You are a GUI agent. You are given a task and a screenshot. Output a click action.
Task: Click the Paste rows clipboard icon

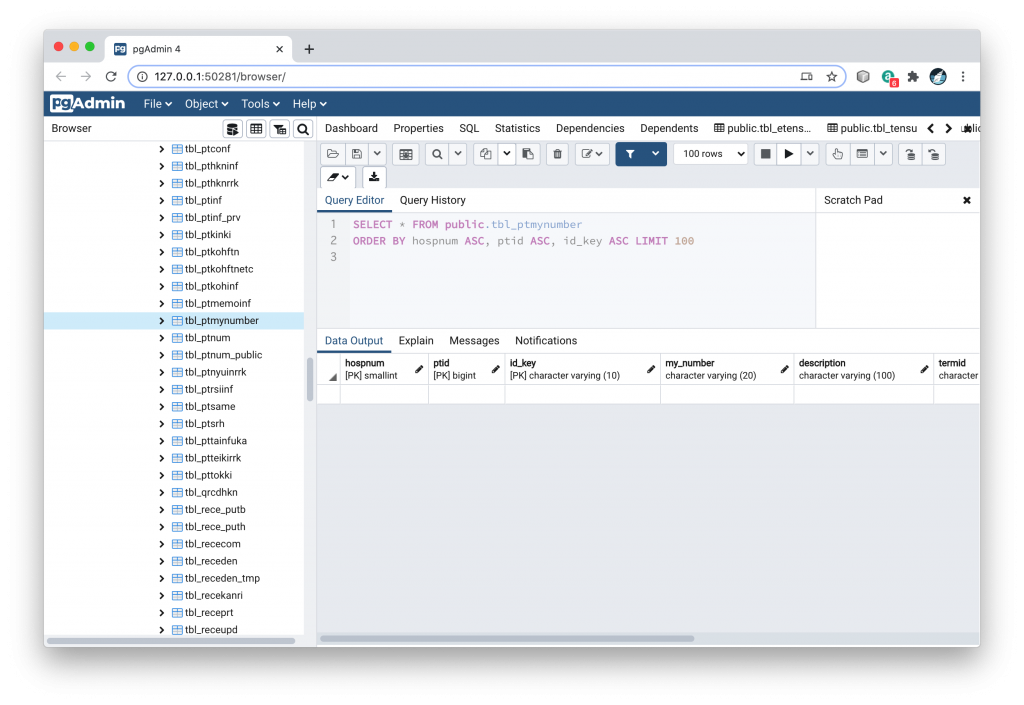point(528,154)
